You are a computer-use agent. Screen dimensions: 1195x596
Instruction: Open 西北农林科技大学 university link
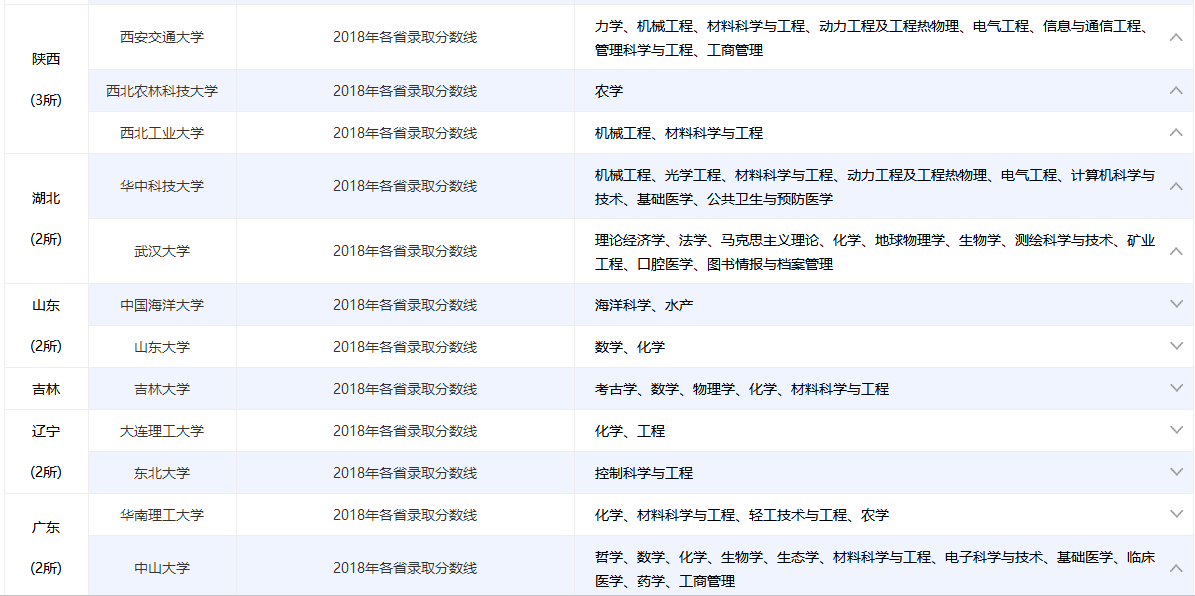(x=162, y=91)
